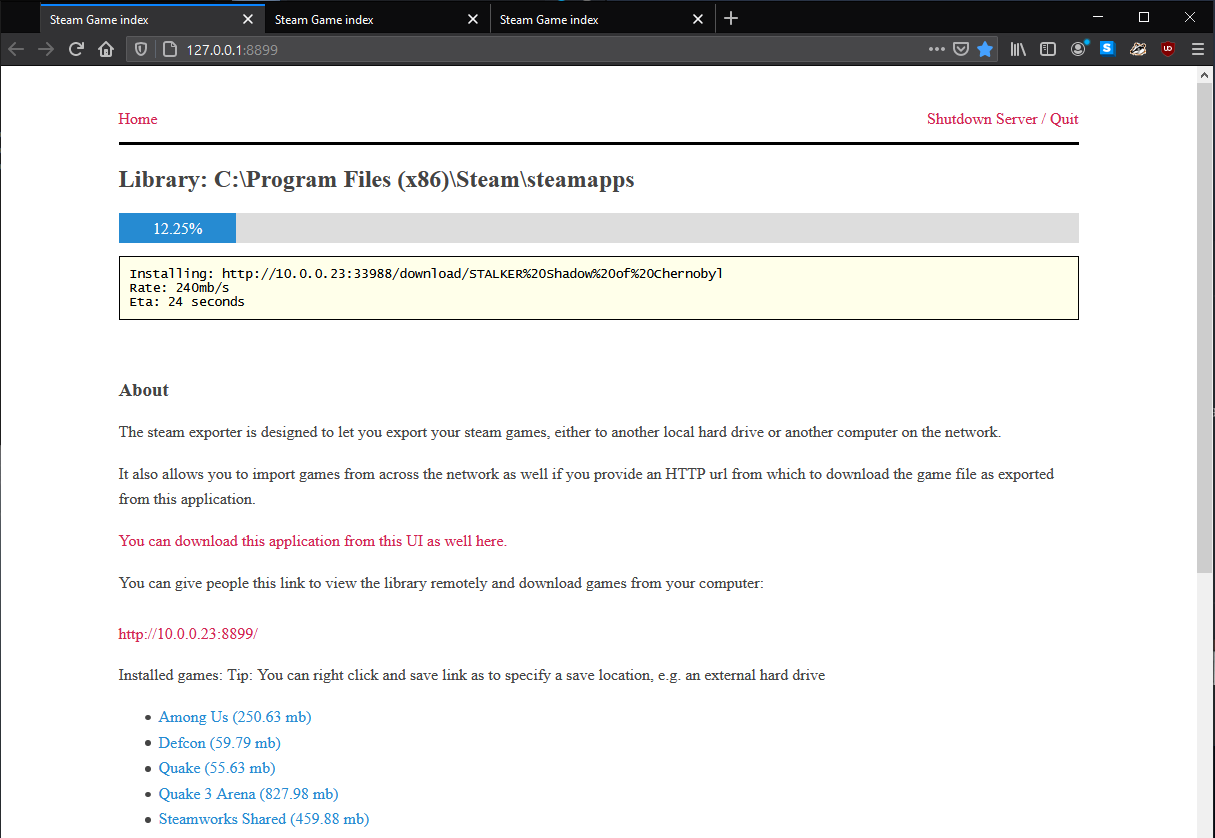
Task: Click the tracking protection shield icon
Action: coord(141,49)
